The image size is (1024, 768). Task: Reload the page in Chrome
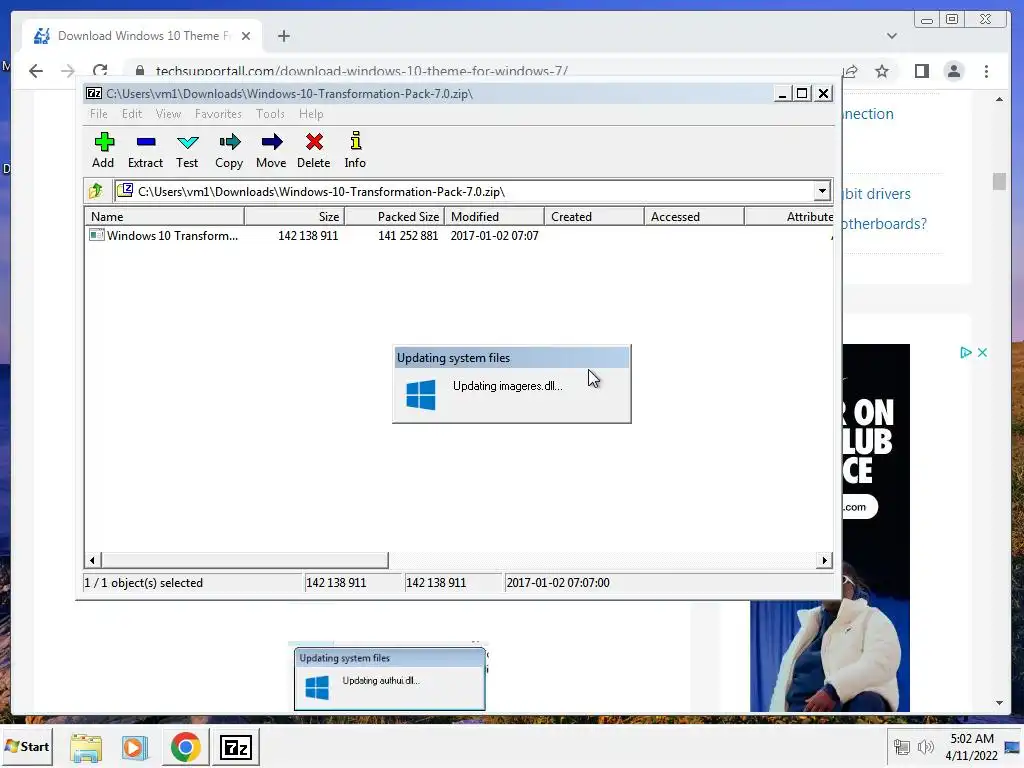click(100, 71)
